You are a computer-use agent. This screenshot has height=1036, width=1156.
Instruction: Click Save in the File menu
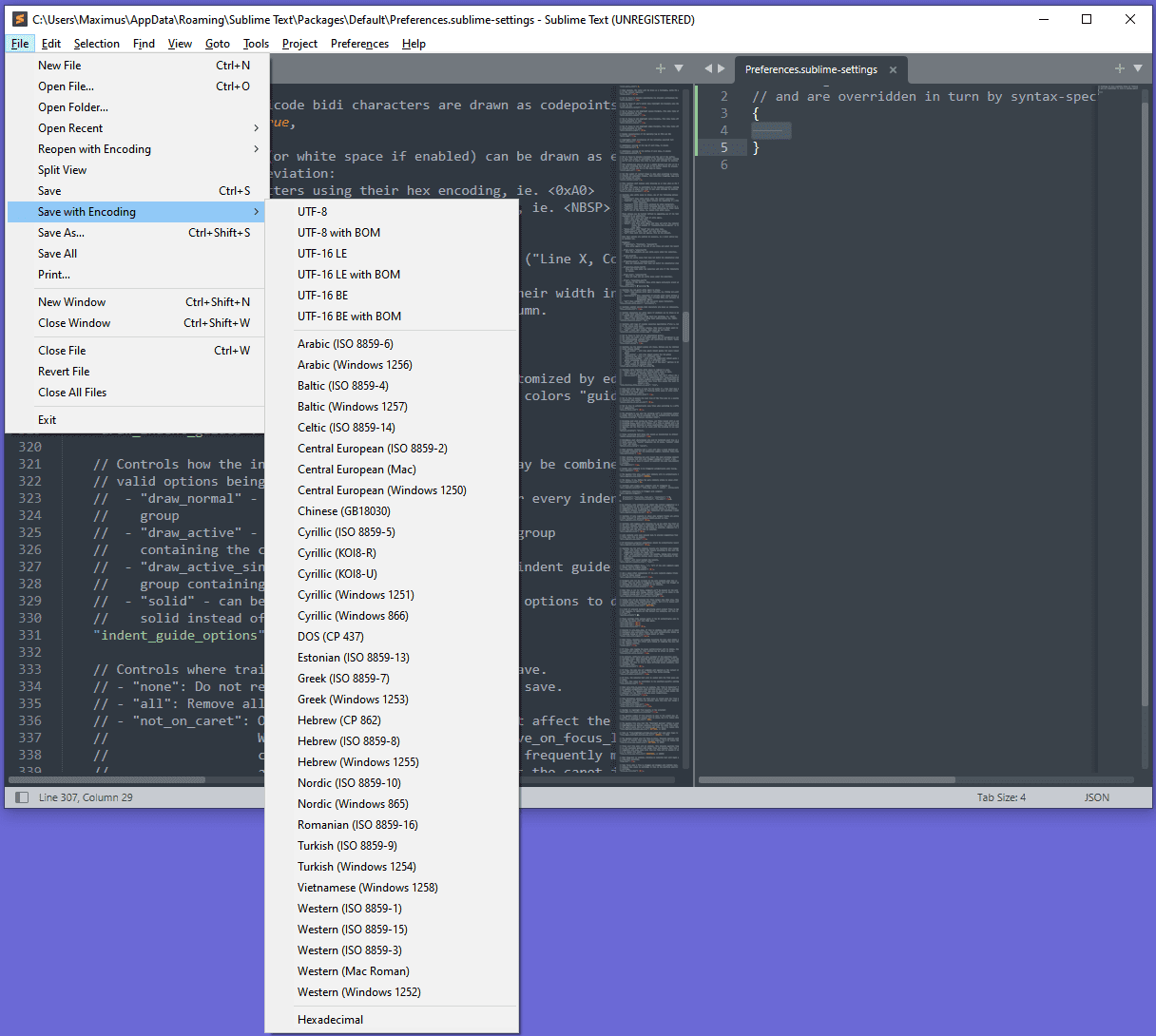(x=137, y=191)
